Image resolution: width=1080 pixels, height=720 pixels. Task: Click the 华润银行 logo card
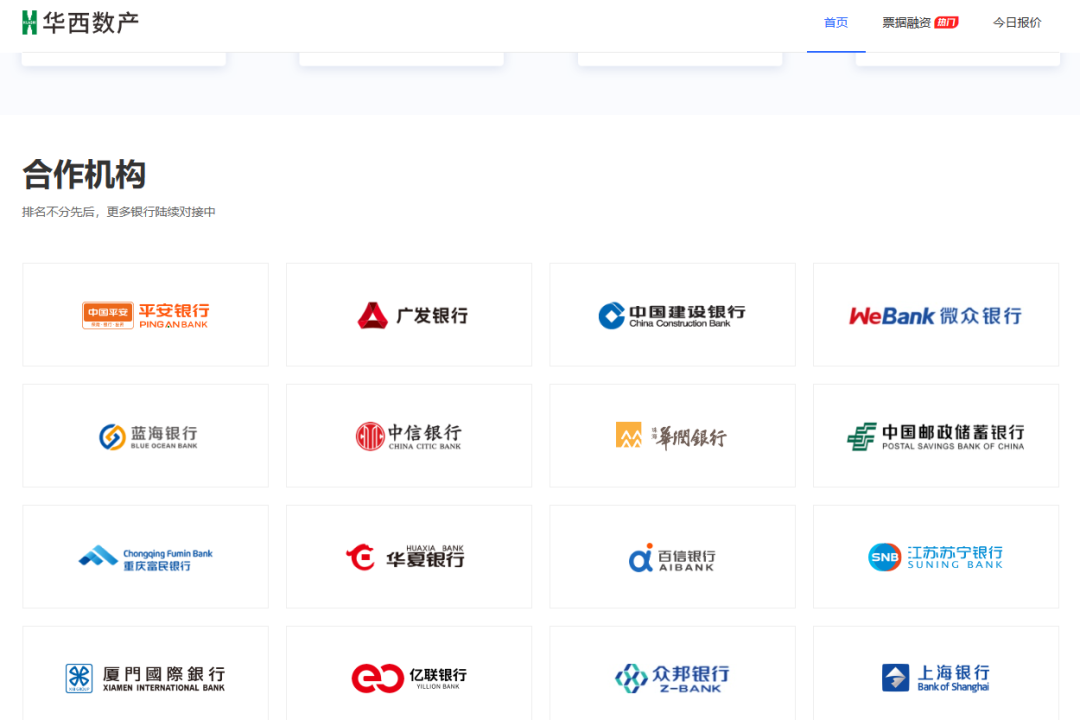672,436
